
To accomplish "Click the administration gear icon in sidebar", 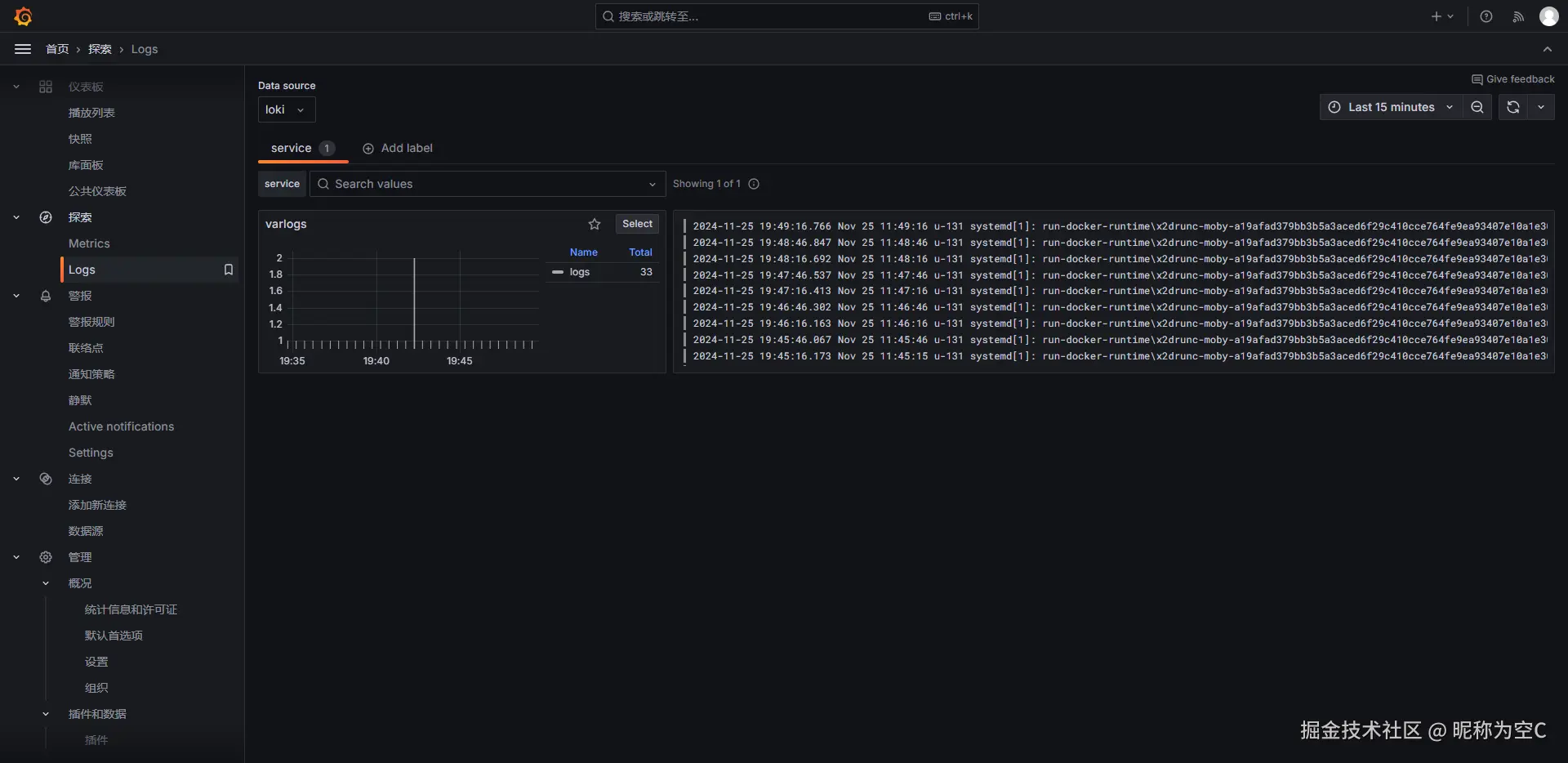I will point(46,557).
